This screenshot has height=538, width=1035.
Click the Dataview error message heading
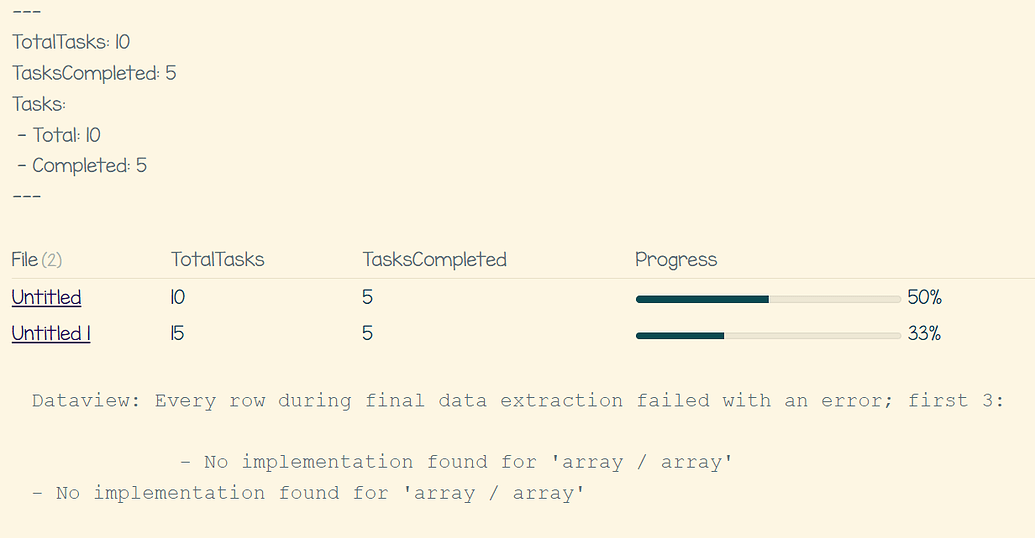tap(518, 401)
